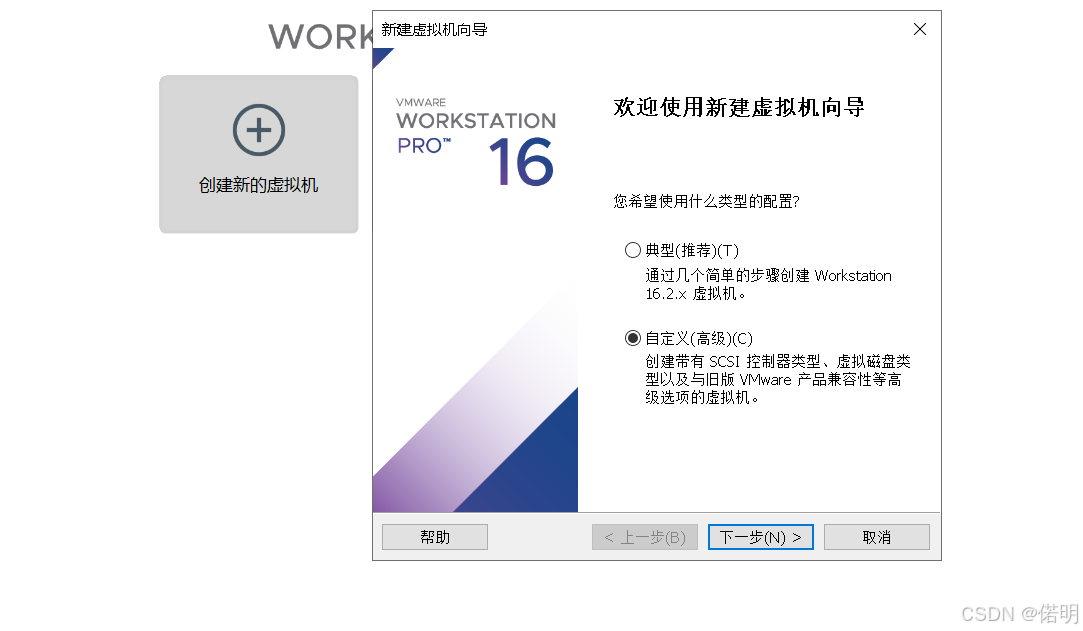Click the 典型 option description text

tap(768, 284)
